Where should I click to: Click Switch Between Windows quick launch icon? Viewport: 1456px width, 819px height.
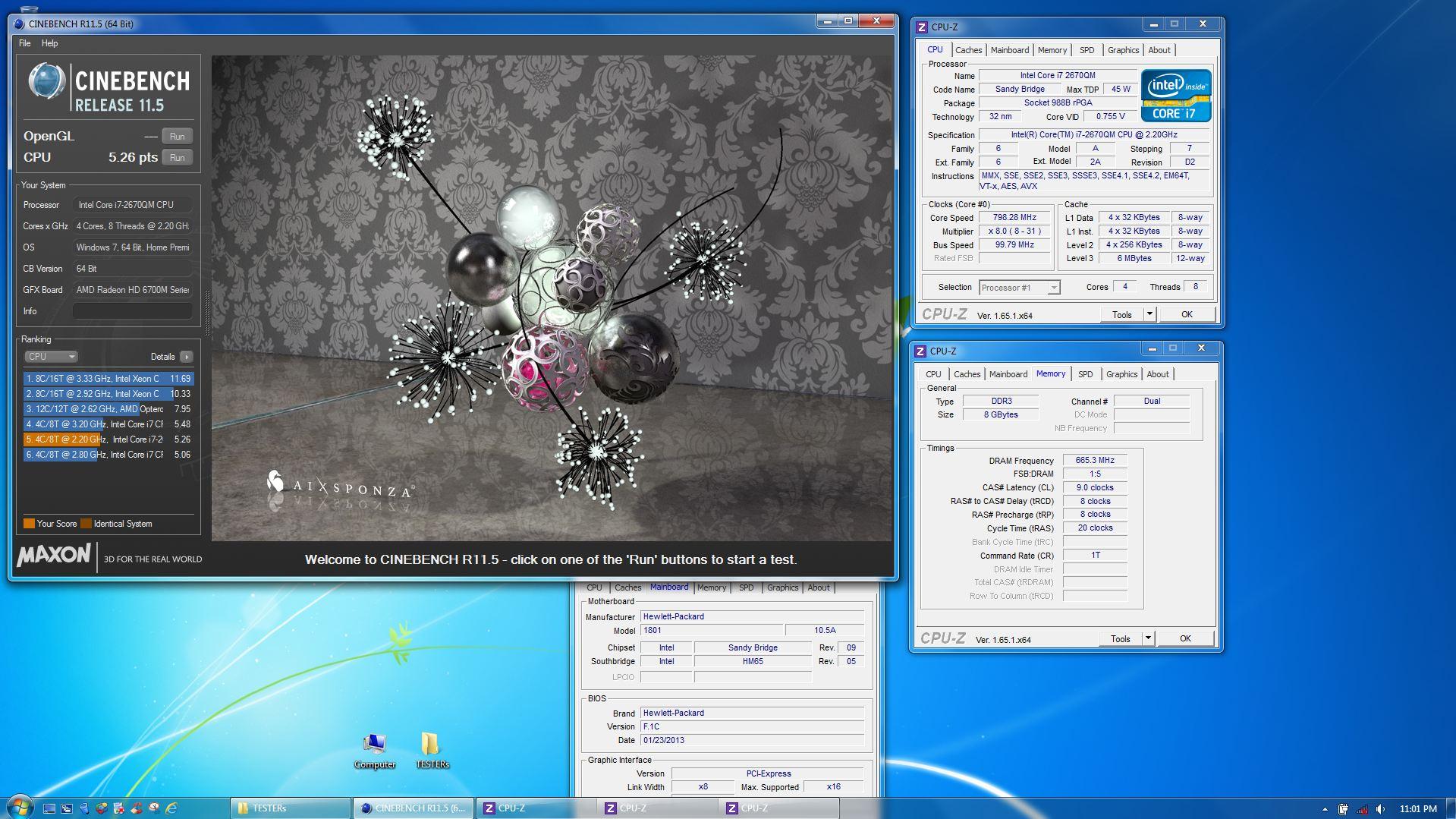click(x=67, y=809)
